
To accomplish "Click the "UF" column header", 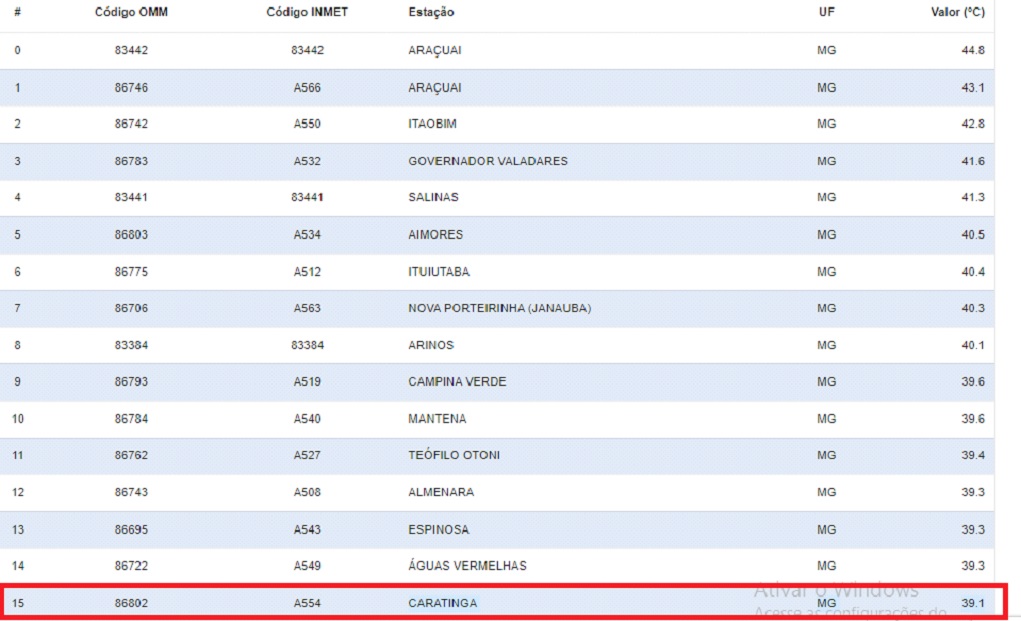I will point(826,12).
